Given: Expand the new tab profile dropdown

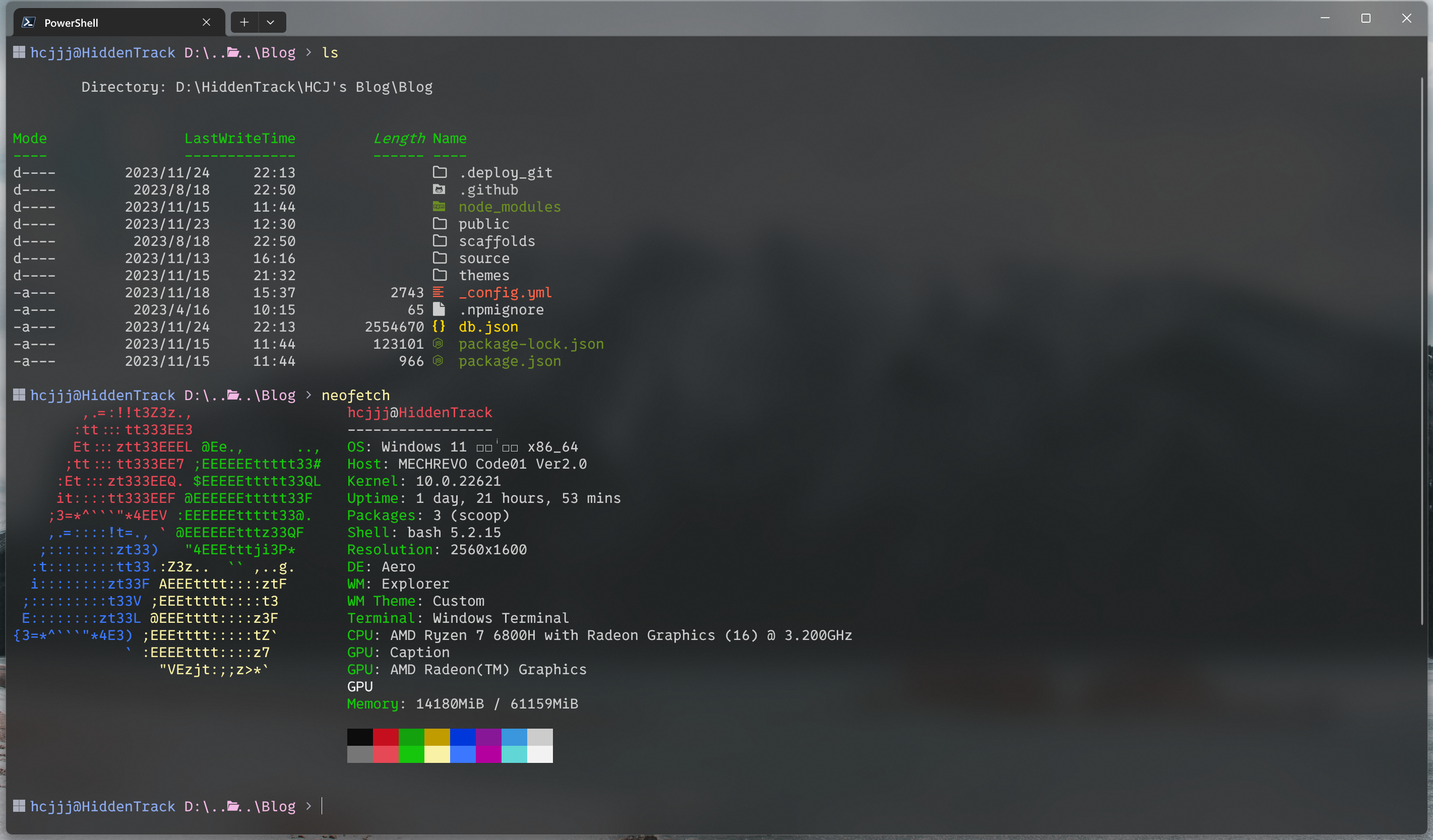Looking at the screenshot, I should [x=271, y=22].
